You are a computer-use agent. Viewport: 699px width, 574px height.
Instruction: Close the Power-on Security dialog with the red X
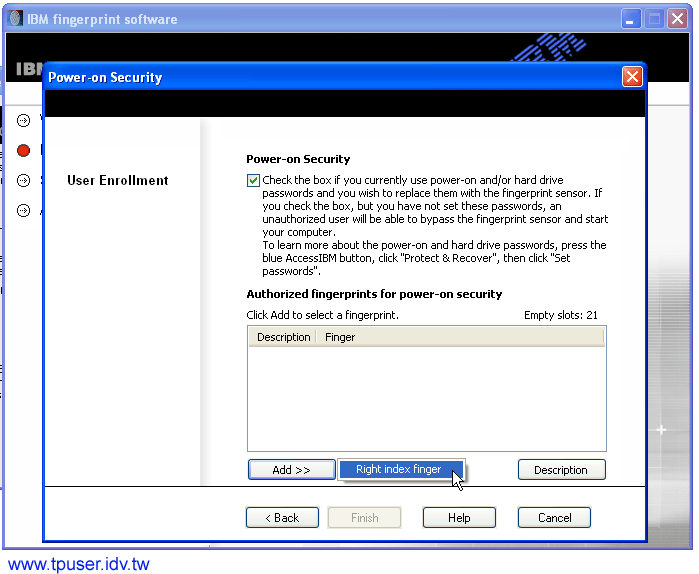pos(632,77)
